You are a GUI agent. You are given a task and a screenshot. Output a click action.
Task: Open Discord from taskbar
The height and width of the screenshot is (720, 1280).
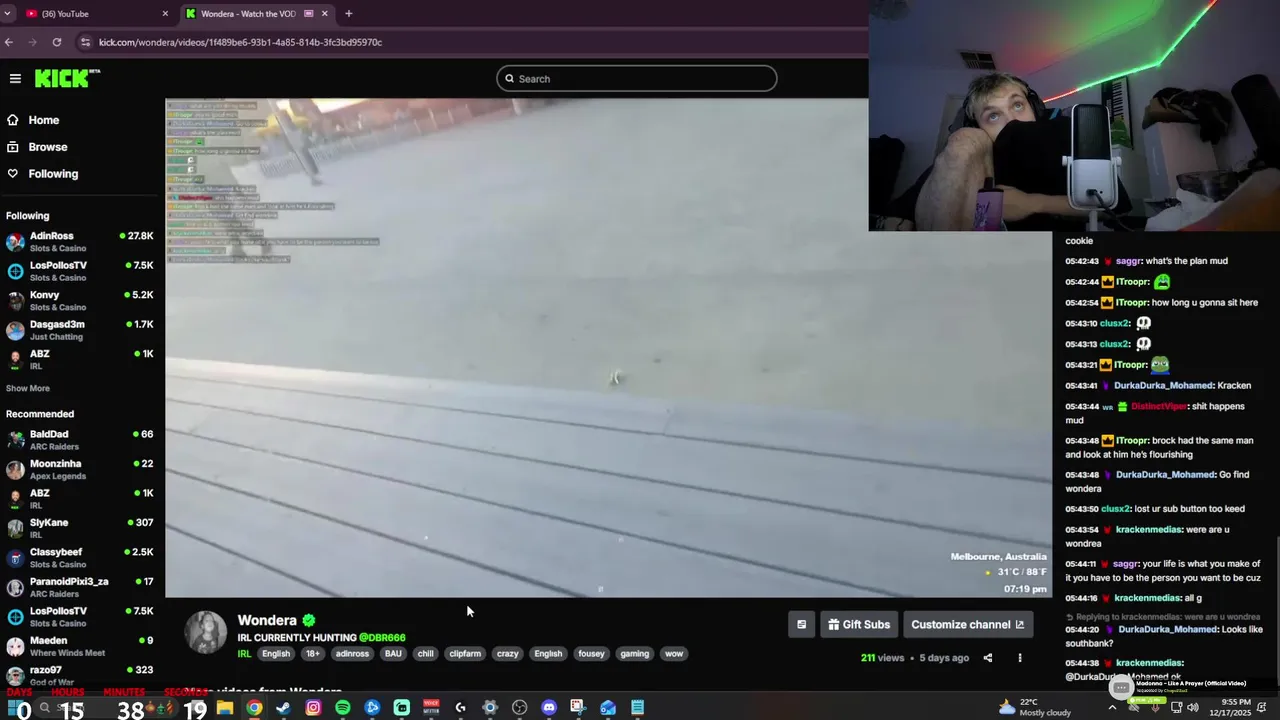pyautogui.click(x=549, y=708)
